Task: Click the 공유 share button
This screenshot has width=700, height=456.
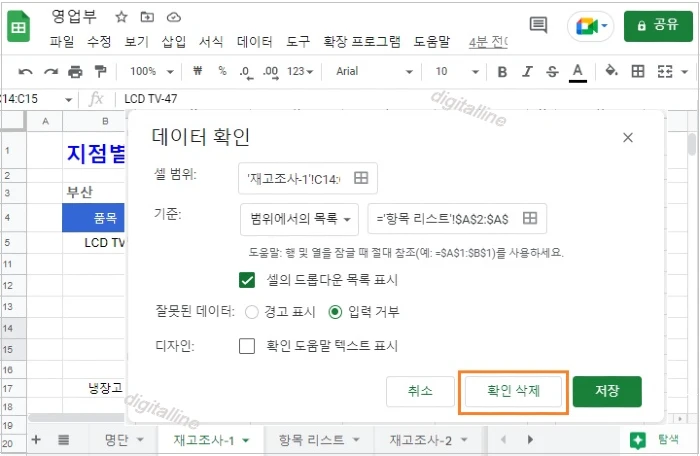Action: 658,26
